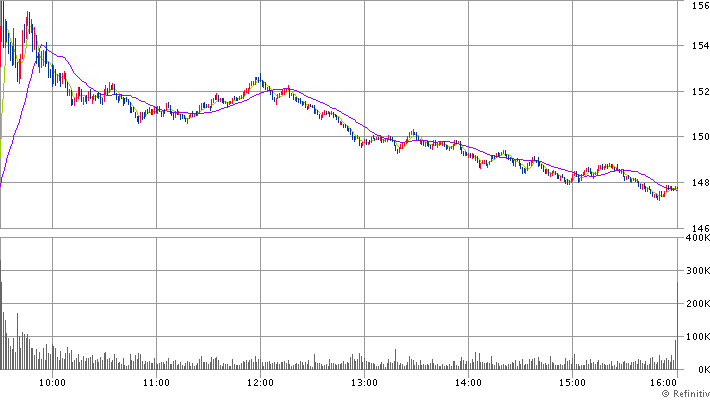This screenshot has height=400, width=710.
Task: Click the 400K volume axis label
Action: pyautogui.click(x=694, y=238)
